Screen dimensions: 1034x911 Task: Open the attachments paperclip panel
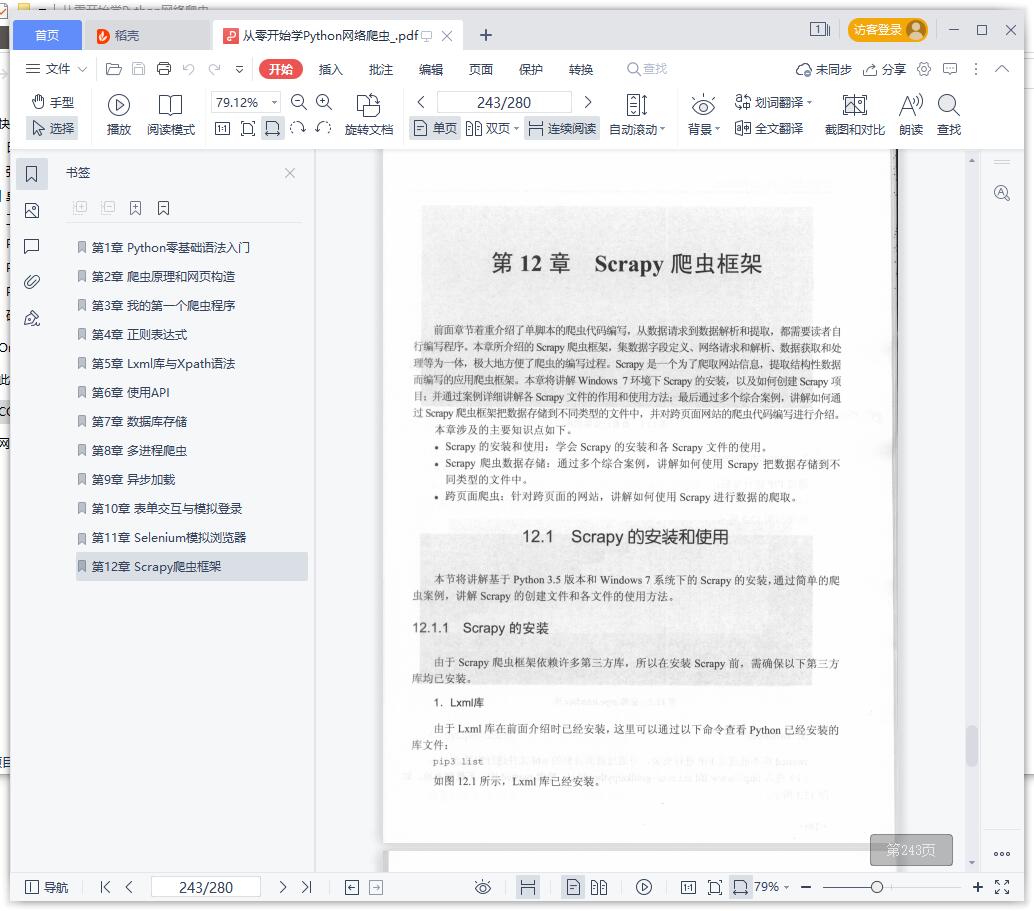32,282
